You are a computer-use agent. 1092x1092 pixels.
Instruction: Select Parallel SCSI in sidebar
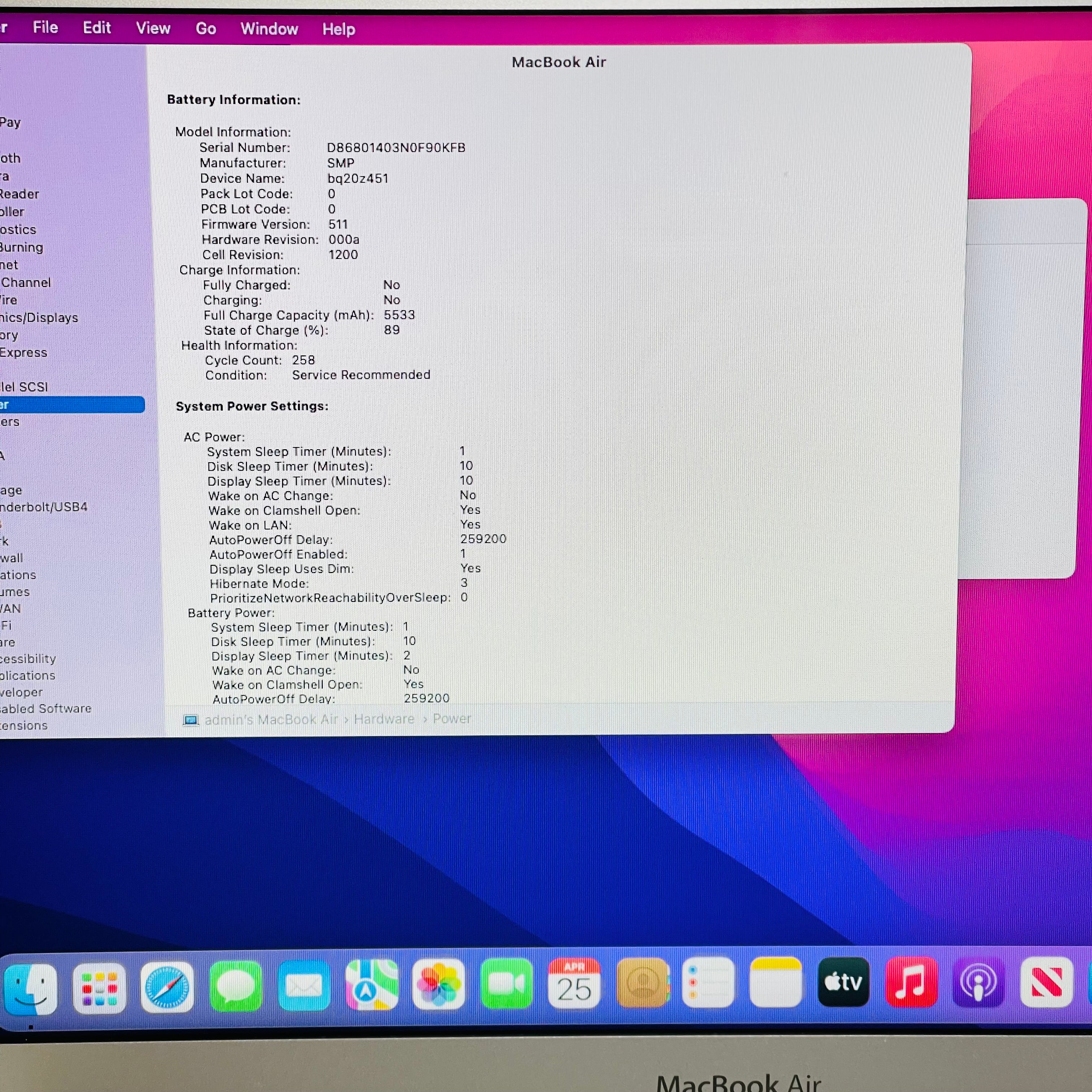(24, 387)
